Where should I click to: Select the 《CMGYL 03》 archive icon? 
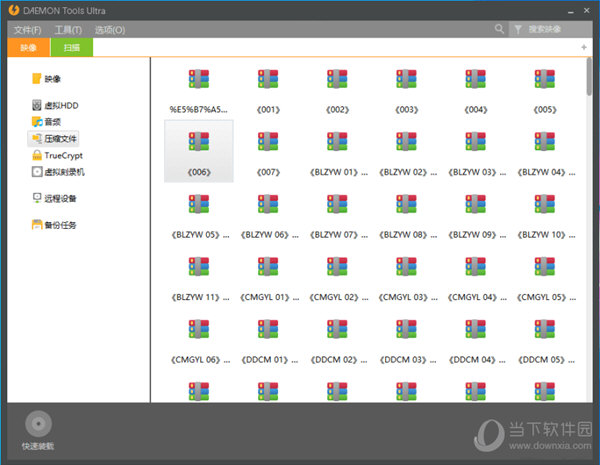[406, 267]
